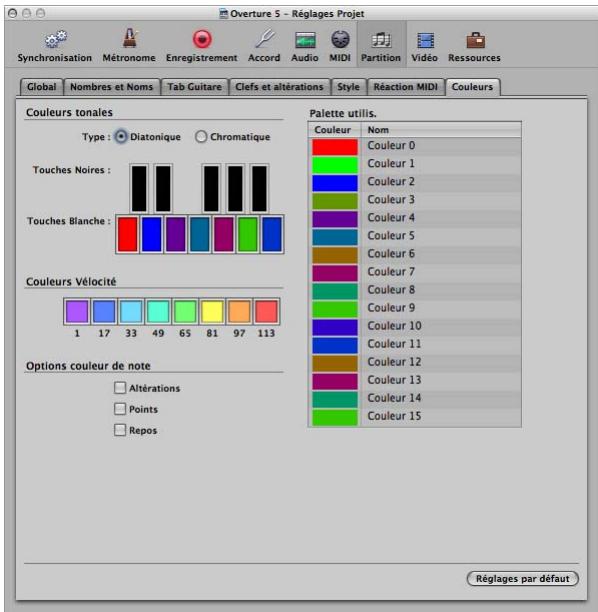The image size is (598, 612).
Task: Select the Couleurs tab
Action: pyautogui.click(x=472, y=87)
